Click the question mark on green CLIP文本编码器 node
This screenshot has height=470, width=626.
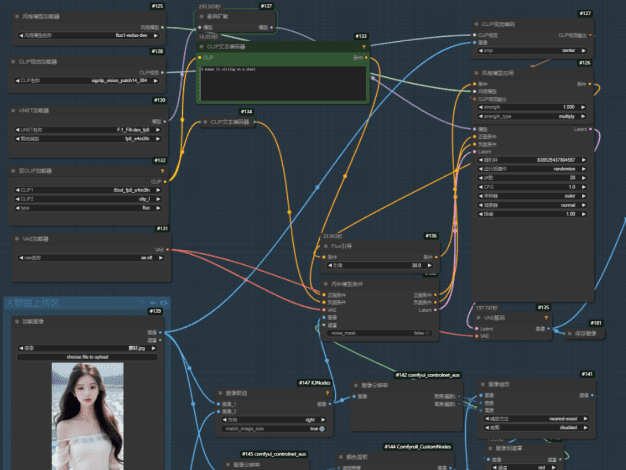(363, 47)
